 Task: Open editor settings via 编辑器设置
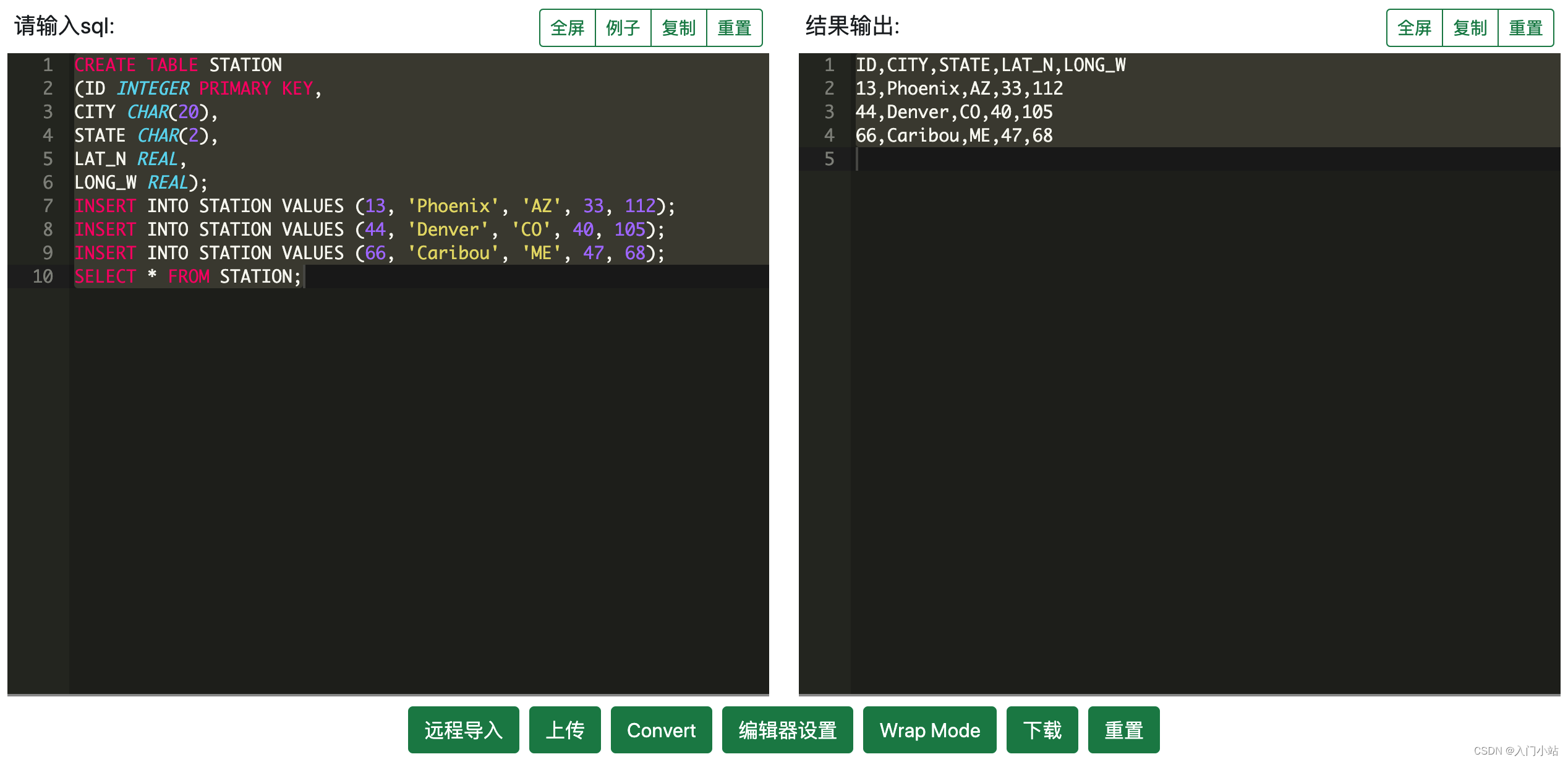coord(787,730)
